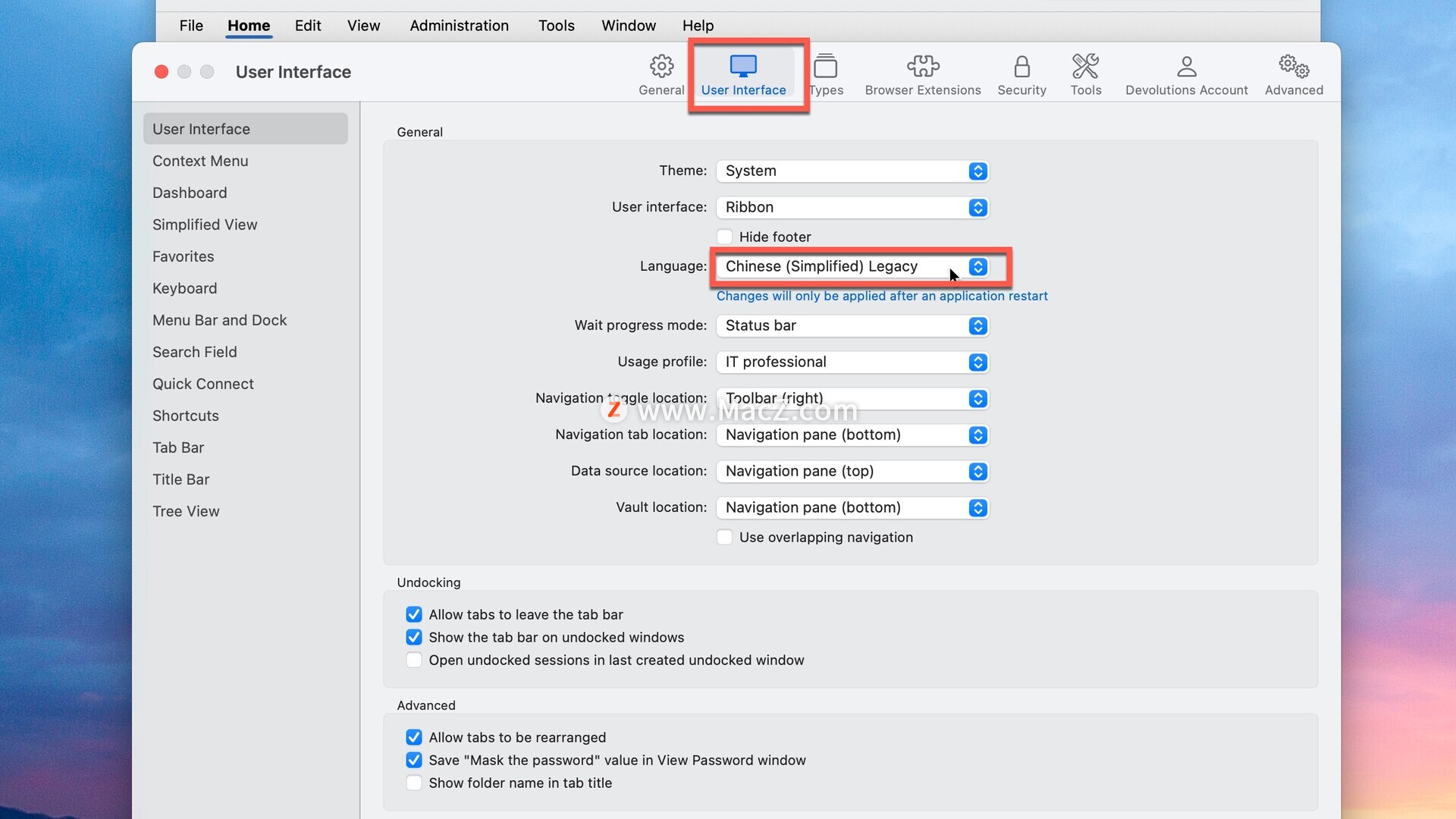
Task: Uncheck Allow tabs to leave the tab bar
Action: (414, 614)
